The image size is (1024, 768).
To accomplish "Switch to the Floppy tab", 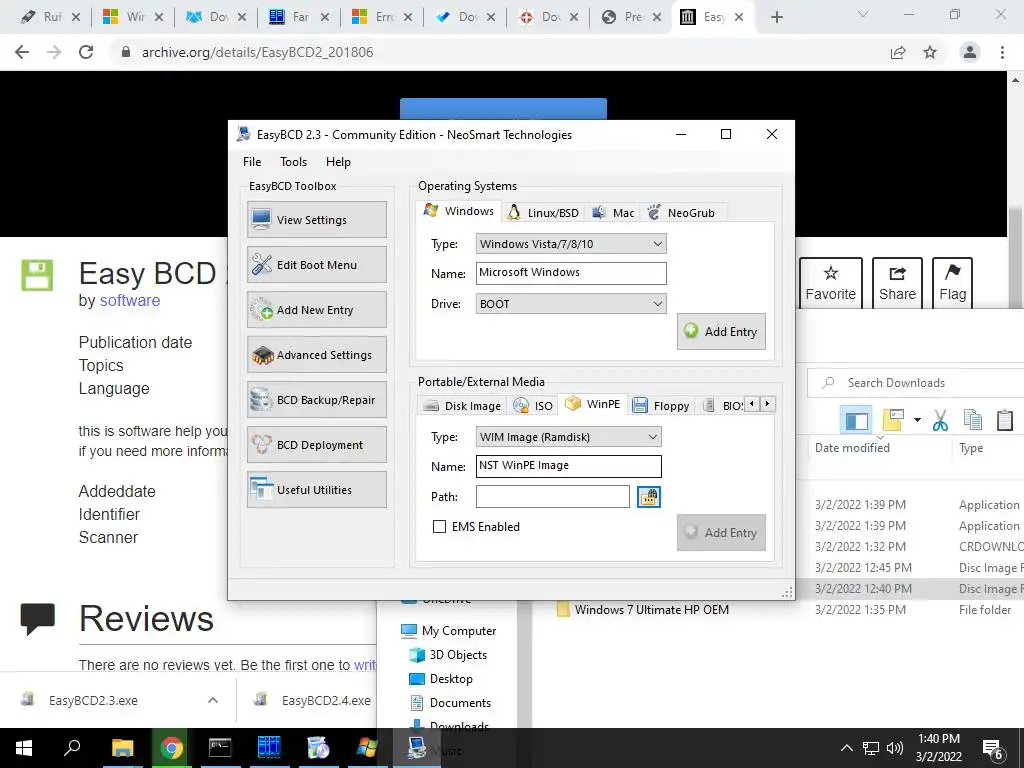I will click(x=661, y=406).
